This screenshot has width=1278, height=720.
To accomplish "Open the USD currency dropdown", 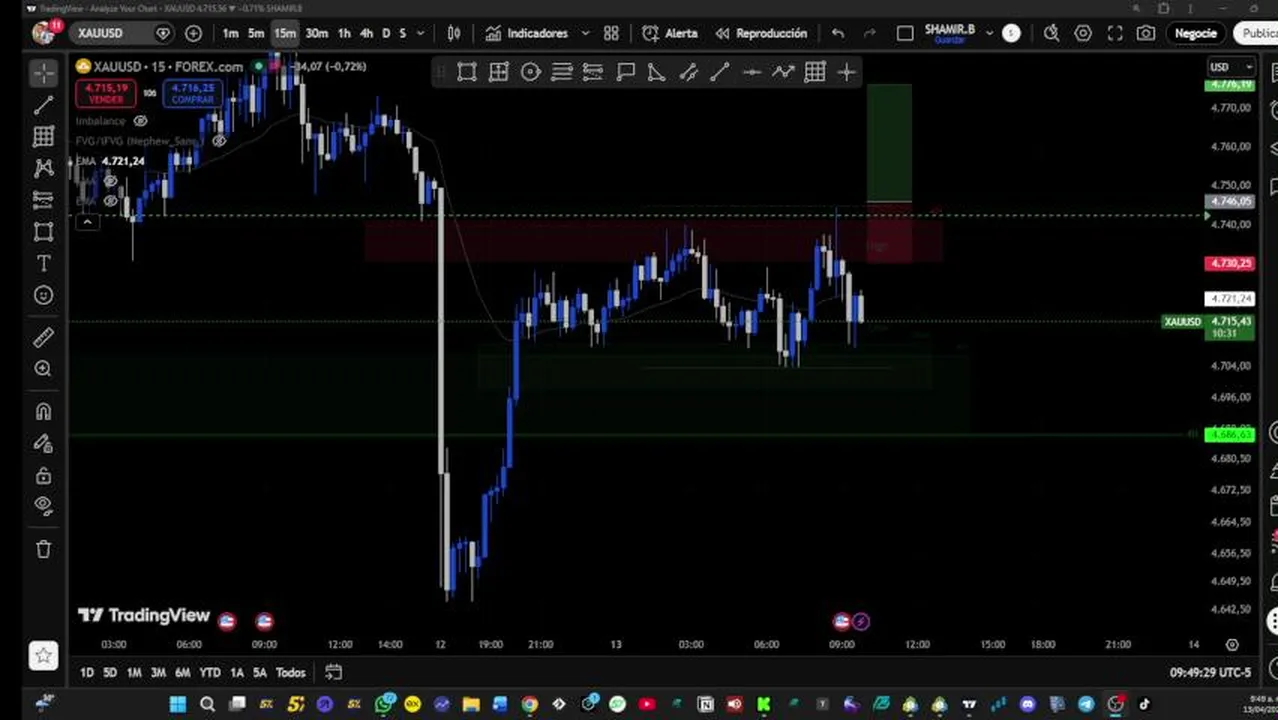I will click(x=1231, y=67).
